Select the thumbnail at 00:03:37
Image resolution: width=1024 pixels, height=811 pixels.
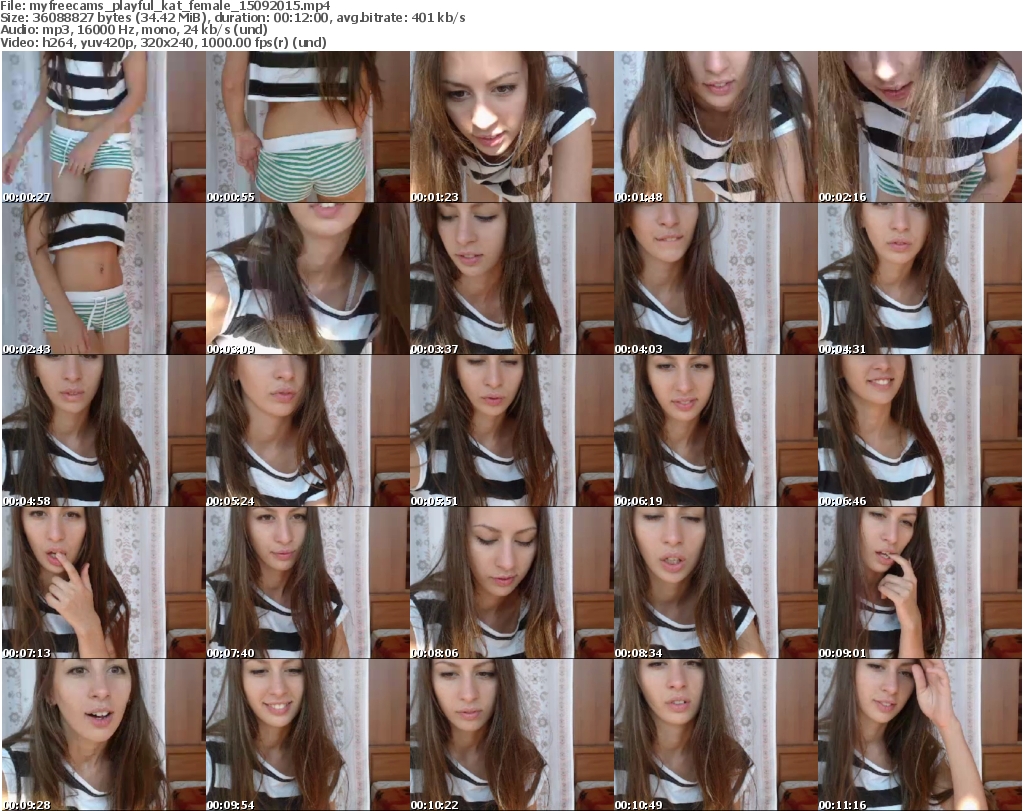(x=512, y=279)
